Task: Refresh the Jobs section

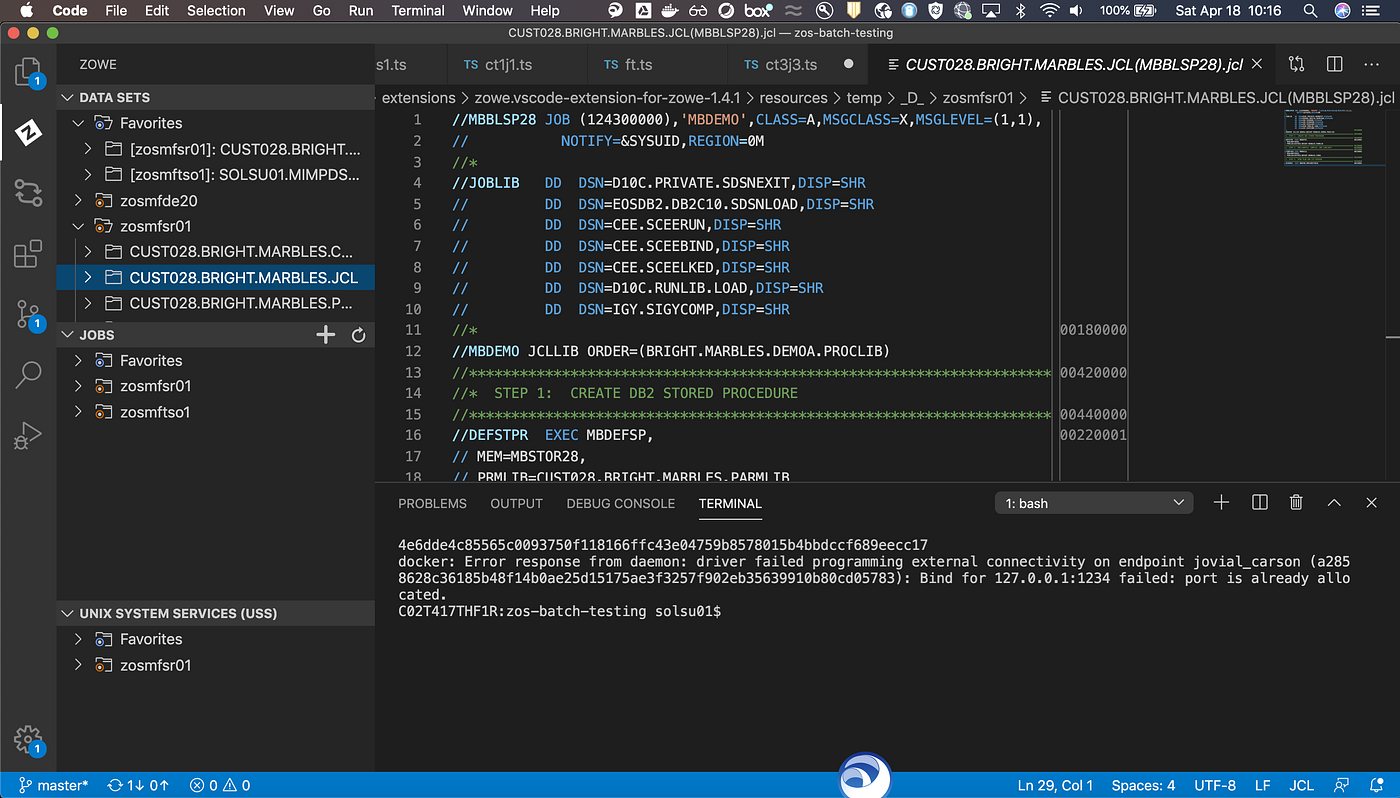Action: tap(358, 335)
